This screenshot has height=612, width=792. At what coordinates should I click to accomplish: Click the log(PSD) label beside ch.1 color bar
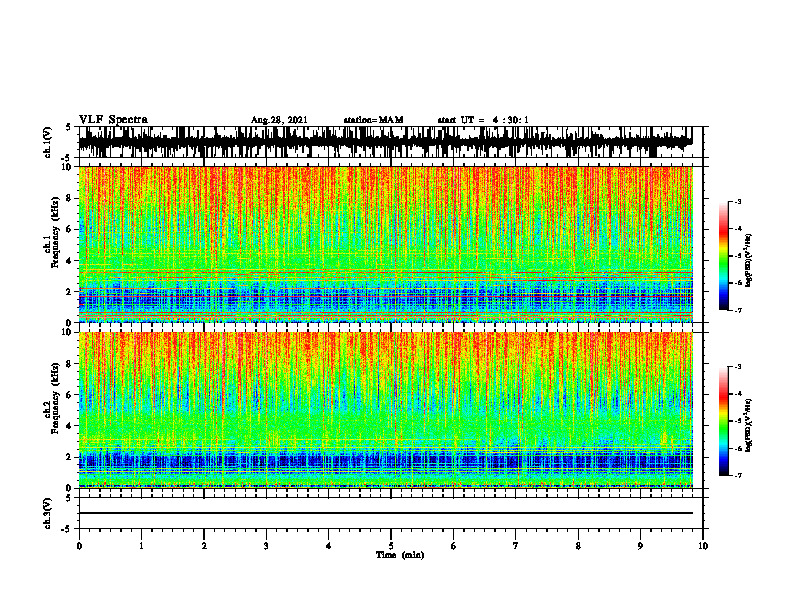click(750, 260)
